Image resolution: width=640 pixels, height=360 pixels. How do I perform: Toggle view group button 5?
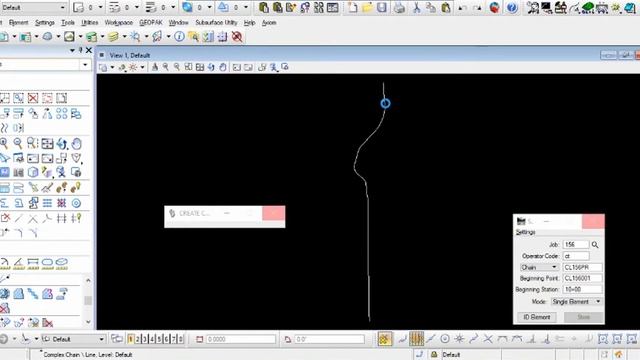pos(159,339)
